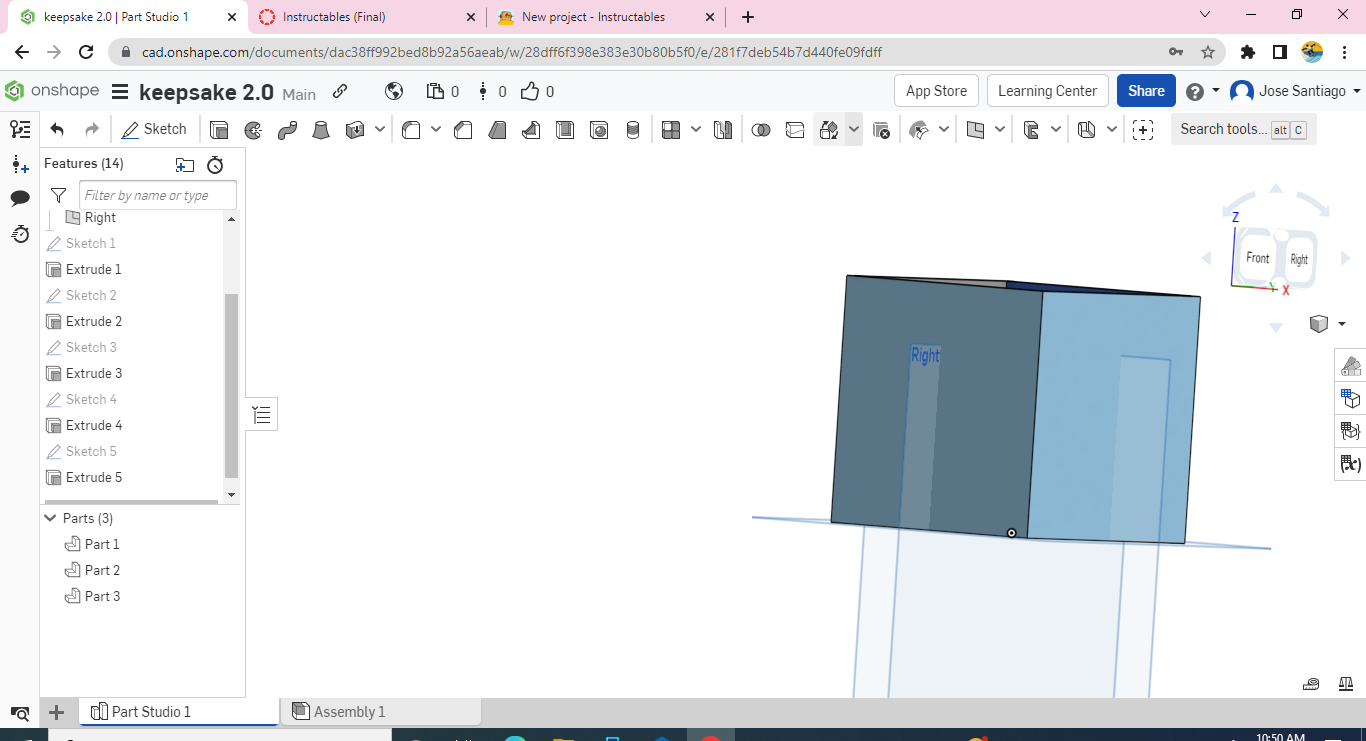Select the Extrude tool in the toolbar
The height and width of the screenshot is (741, 1366).
pyautogui.click(x=219, y=130)
